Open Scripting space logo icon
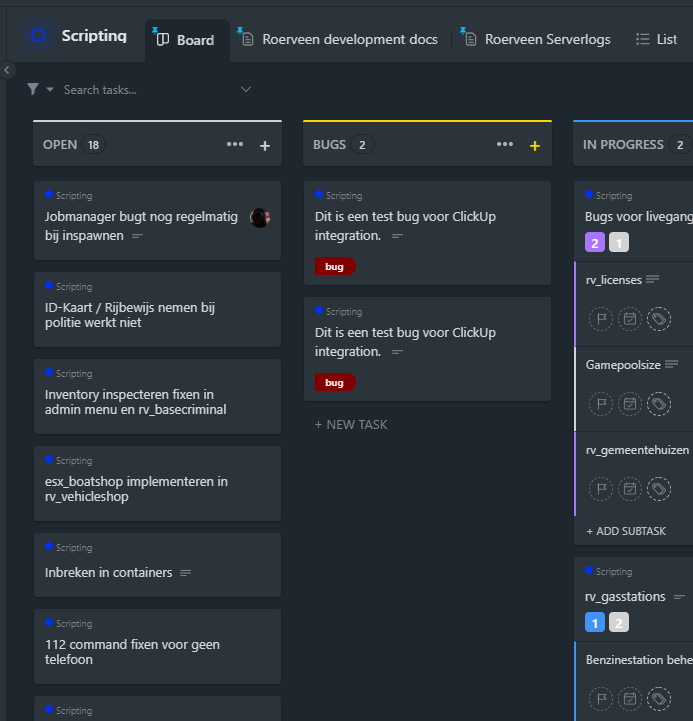Image resolution: width=693 pixels, height=721 pixels. click(x=39, y=36)
